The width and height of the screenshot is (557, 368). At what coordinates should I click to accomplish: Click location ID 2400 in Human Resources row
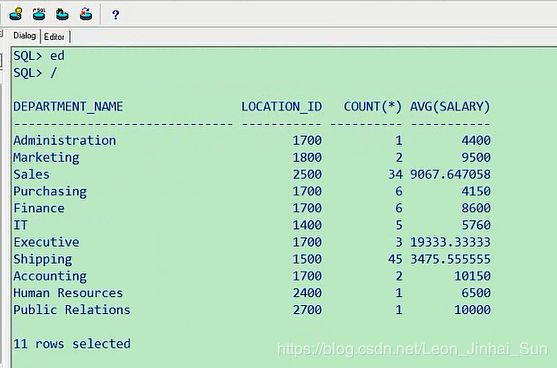tap(307, 293)
